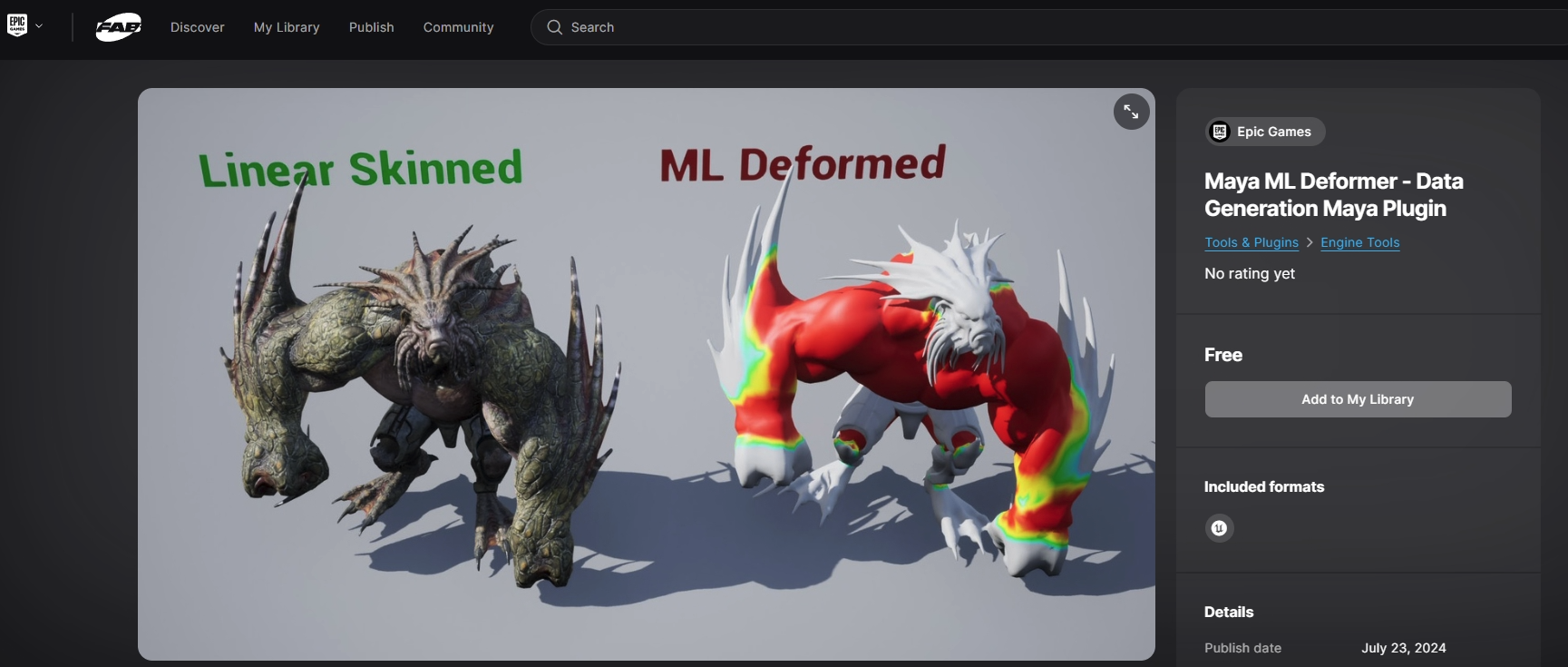1568x667 pixels.
Task: Click the 'Details' heading
Action: (x=1229, y=612)
